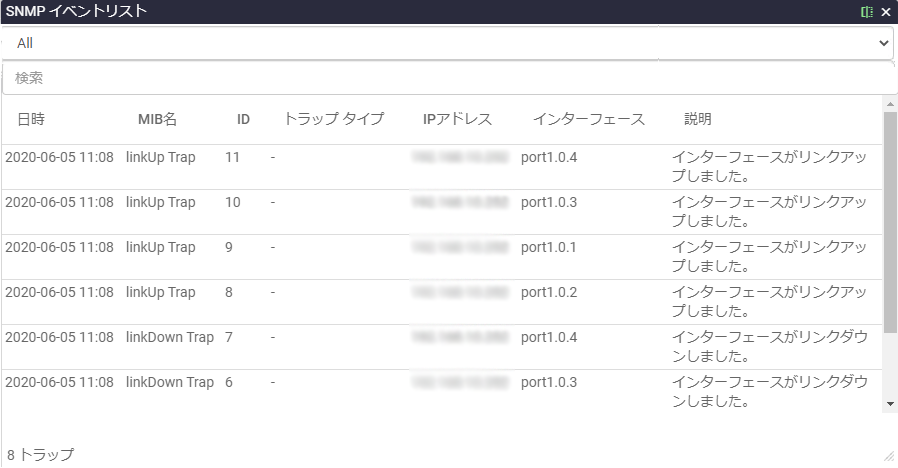The height and width of the screenshot is (468, 898).
Task: Click the インターフェース column header
Action: coord(589,119)
